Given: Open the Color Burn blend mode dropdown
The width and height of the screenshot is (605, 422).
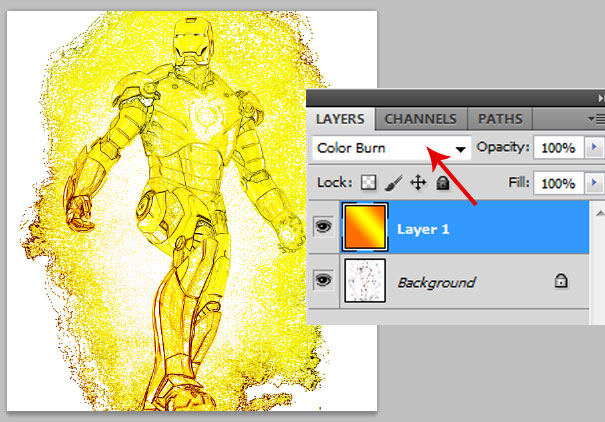Looking at the screenshot, I should [x=391, y=148].
